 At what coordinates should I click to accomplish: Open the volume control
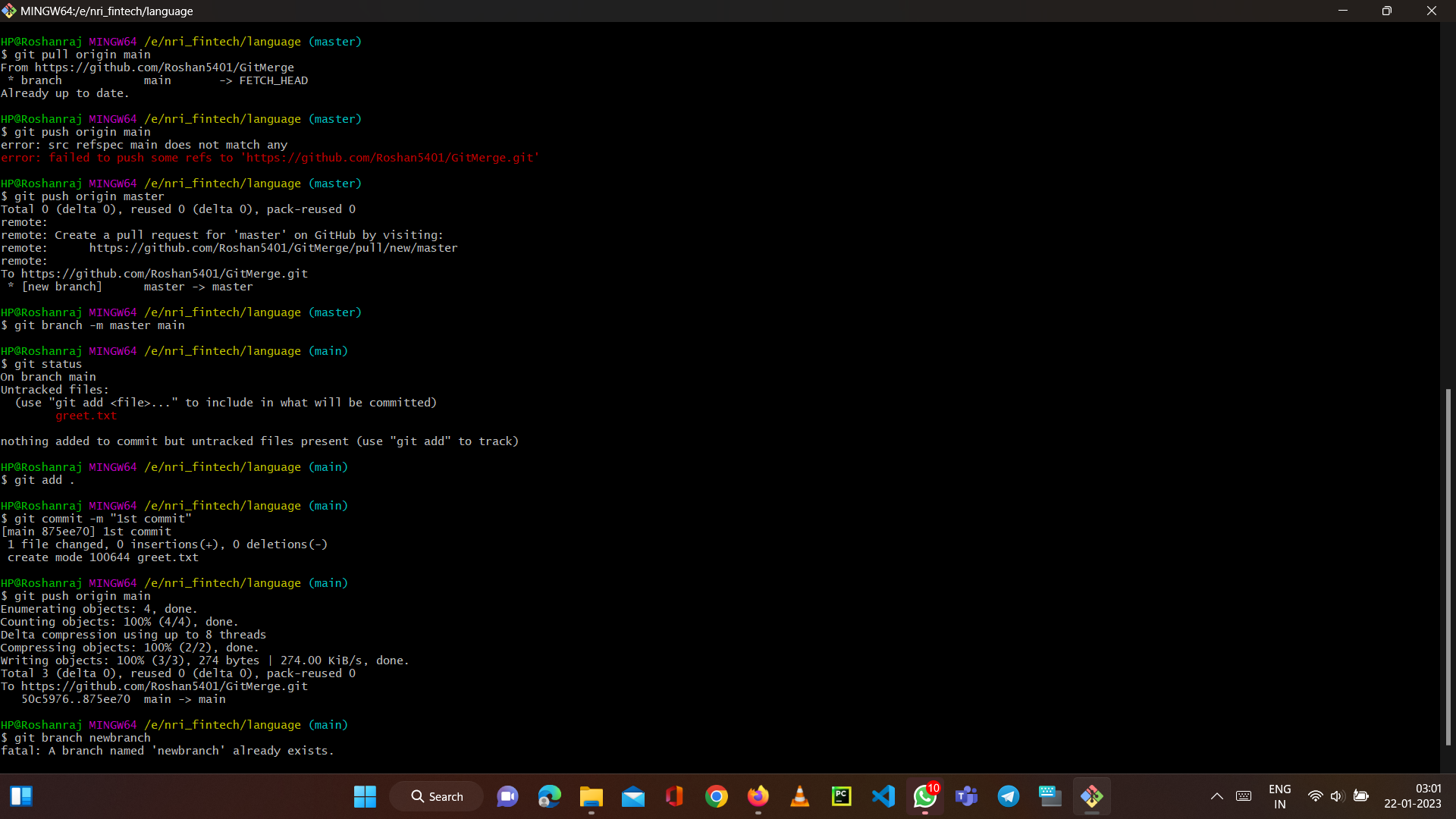(x=1337, y=796)
